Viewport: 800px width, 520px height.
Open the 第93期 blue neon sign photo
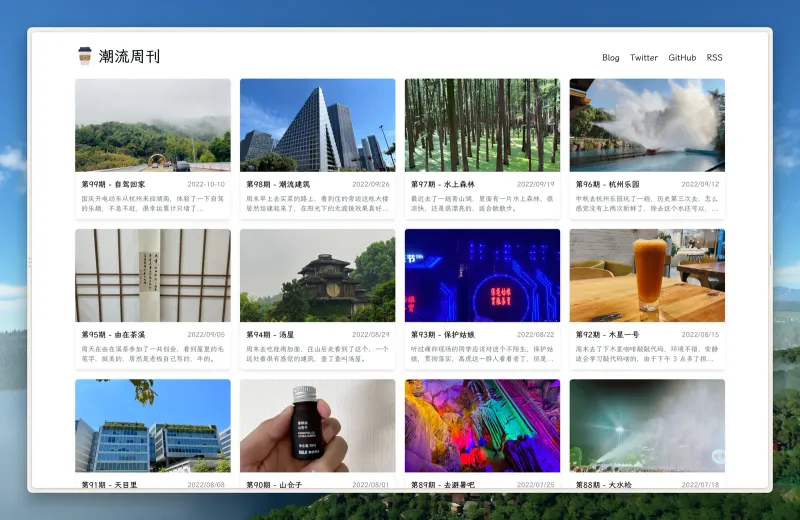click(x=482, y=275)
